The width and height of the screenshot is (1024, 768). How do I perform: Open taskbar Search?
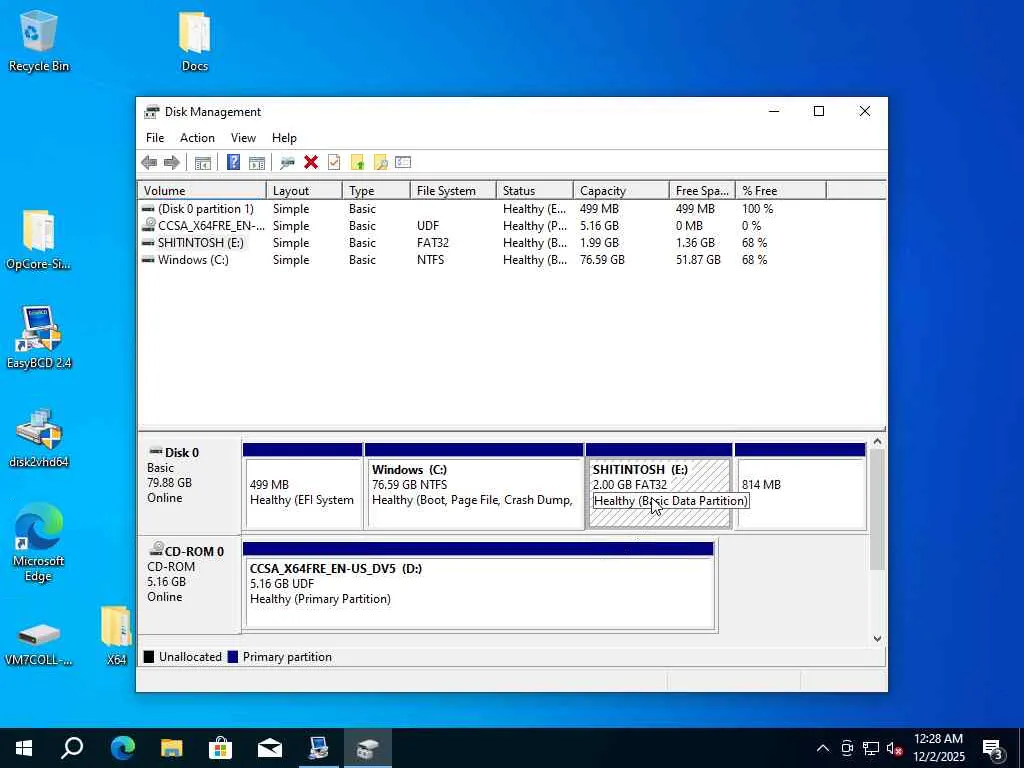(72, 748)
